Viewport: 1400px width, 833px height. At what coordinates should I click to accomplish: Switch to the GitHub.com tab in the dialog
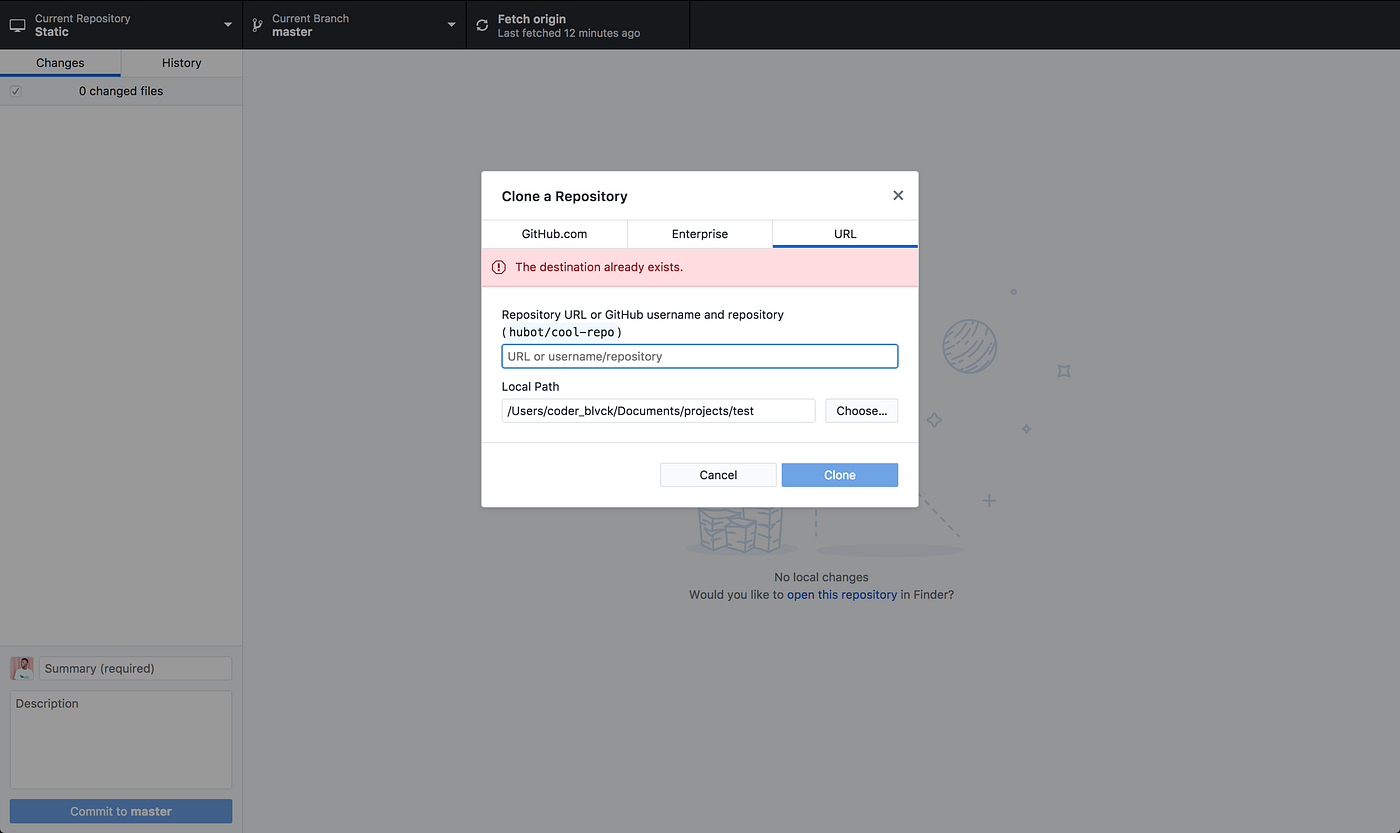click(x=555, y=233)
